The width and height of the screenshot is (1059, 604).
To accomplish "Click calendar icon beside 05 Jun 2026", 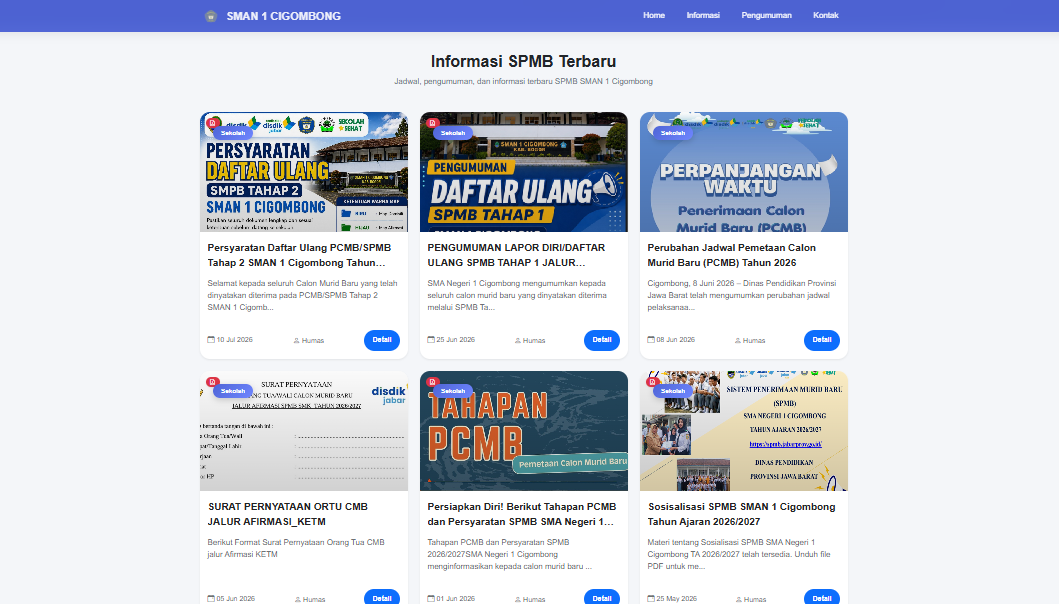I will coord(211,598).
